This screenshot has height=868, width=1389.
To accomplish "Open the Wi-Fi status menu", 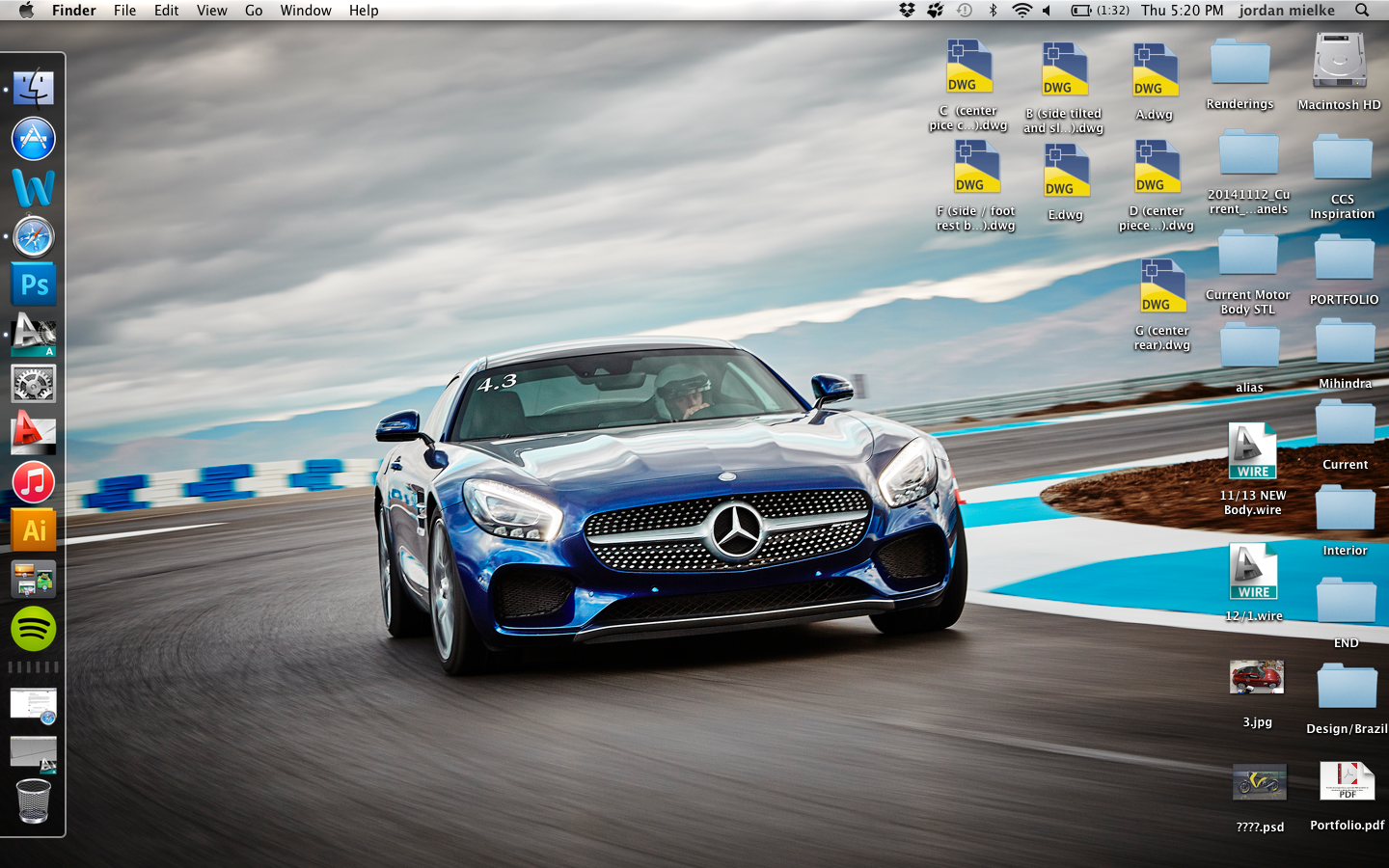I will click(1021, 10).
